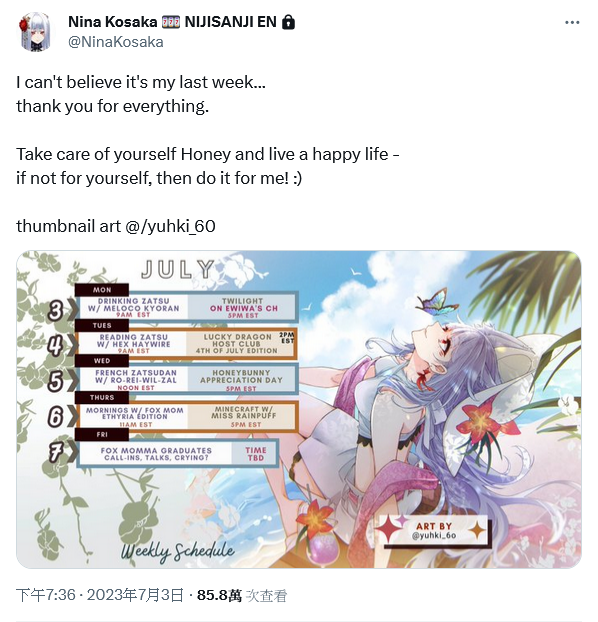
Task: Click the number 7 day marker in the schedule
Action: pyautogui.click(x=56, y=453)
